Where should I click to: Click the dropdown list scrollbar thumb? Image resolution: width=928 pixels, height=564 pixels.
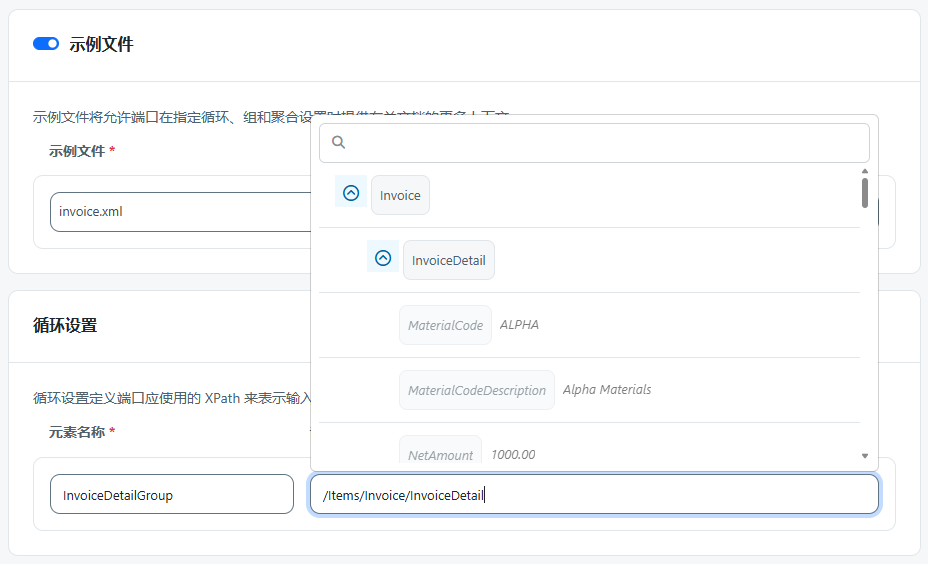pyautogui.click(x=864, y=192)
